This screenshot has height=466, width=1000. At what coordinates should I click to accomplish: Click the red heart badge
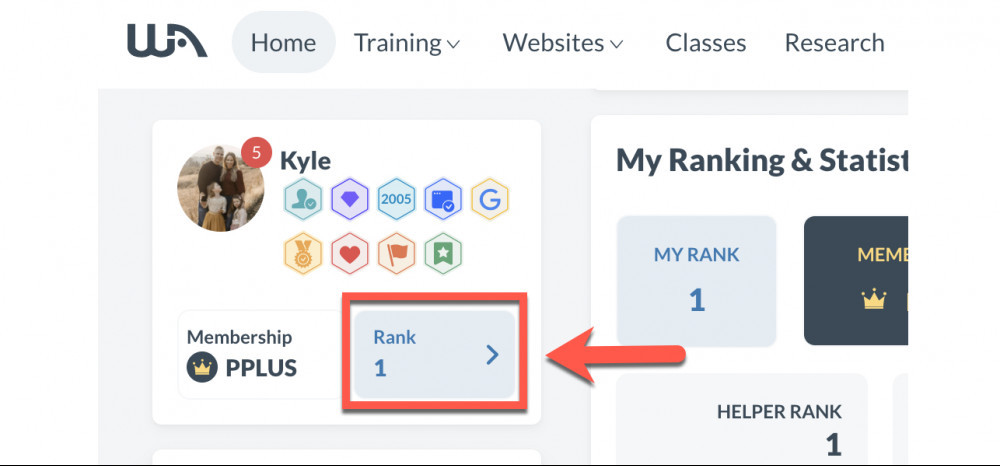pos(349,253)
